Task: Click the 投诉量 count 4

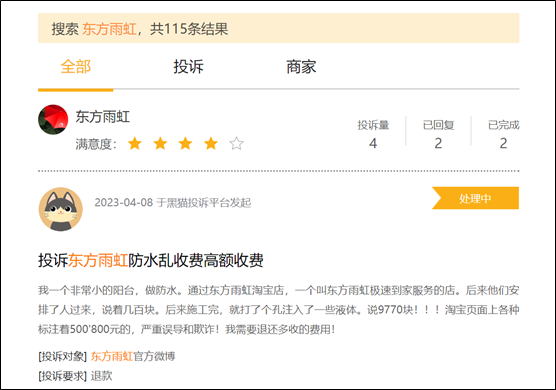Action: 373,143
